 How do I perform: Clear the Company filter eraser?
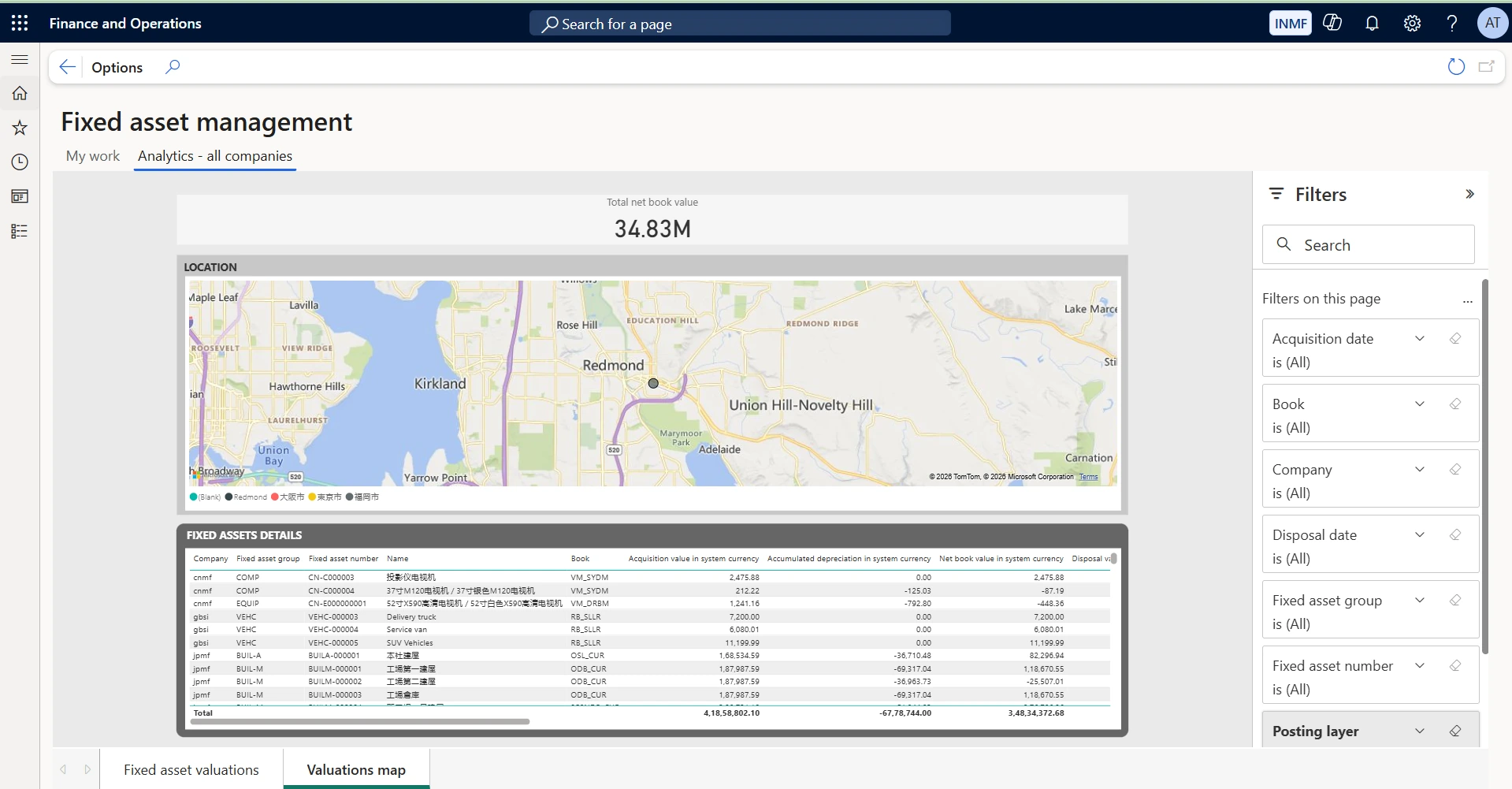coord(1455,470)
